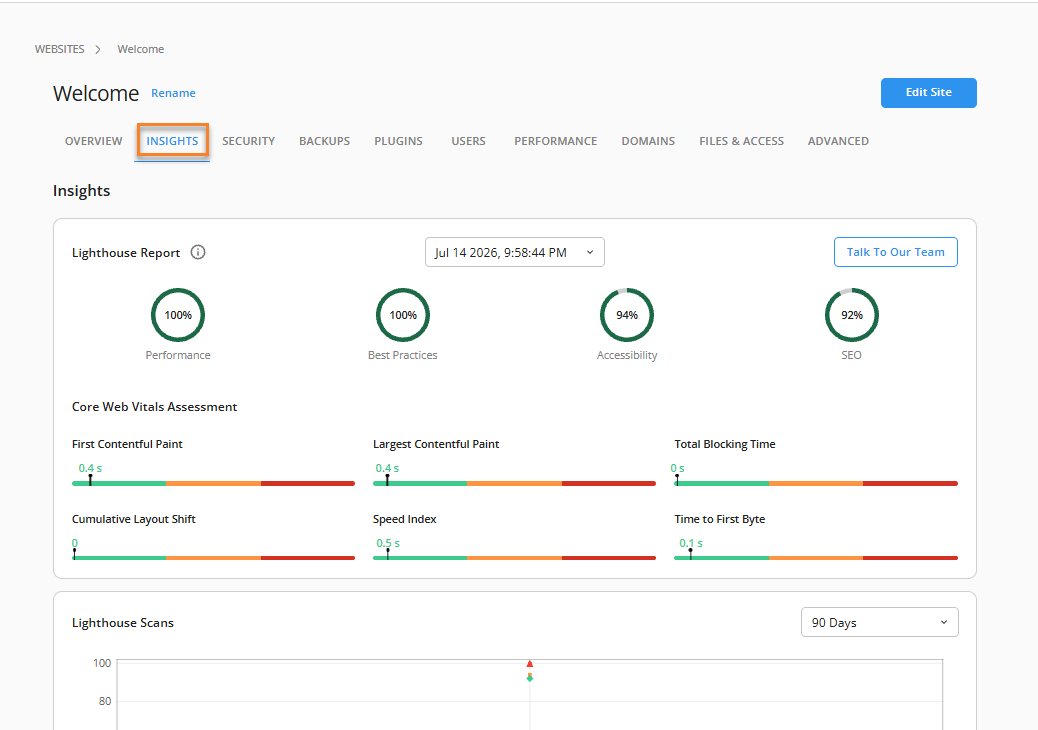This screenshot has height=730, width=1038.
Task: Click the 94% Accessibility score circle
Action: (x=627, y=315)
